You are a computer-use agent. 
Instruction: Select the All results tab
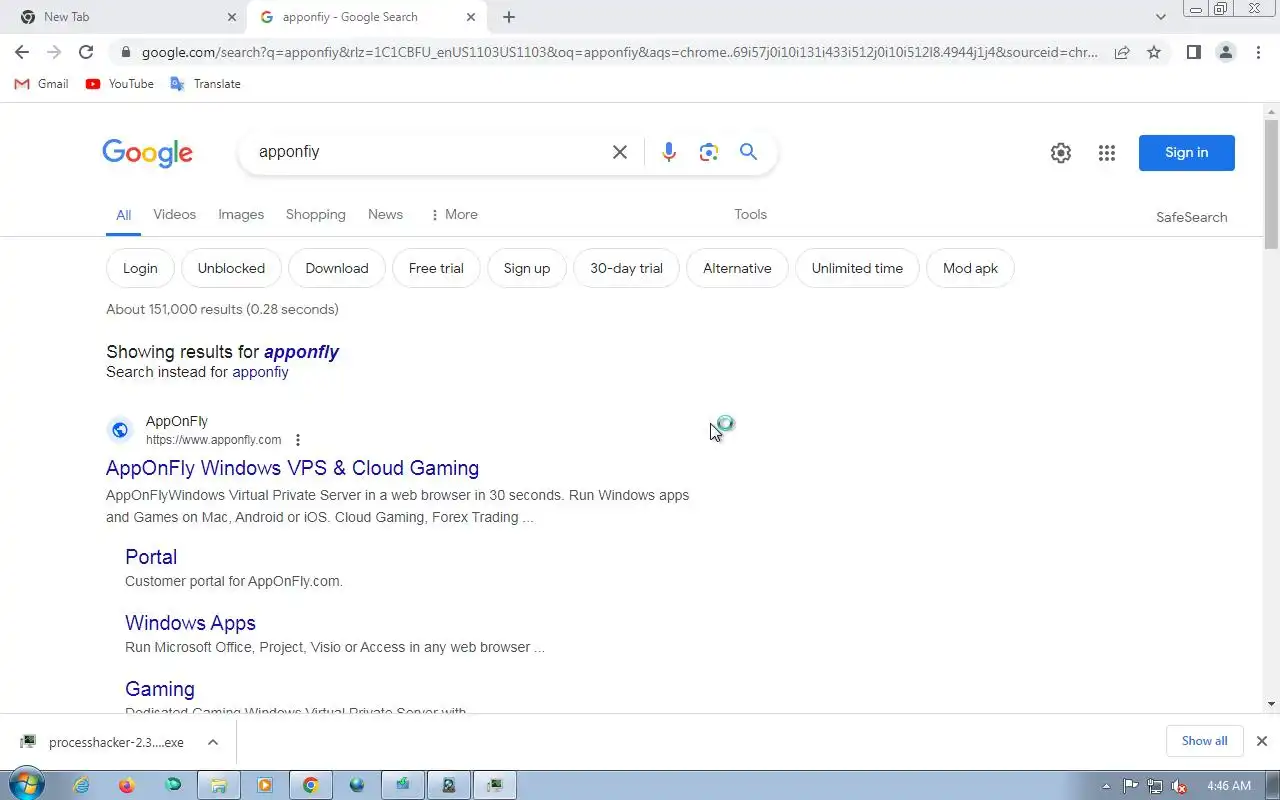click(123, 215)
